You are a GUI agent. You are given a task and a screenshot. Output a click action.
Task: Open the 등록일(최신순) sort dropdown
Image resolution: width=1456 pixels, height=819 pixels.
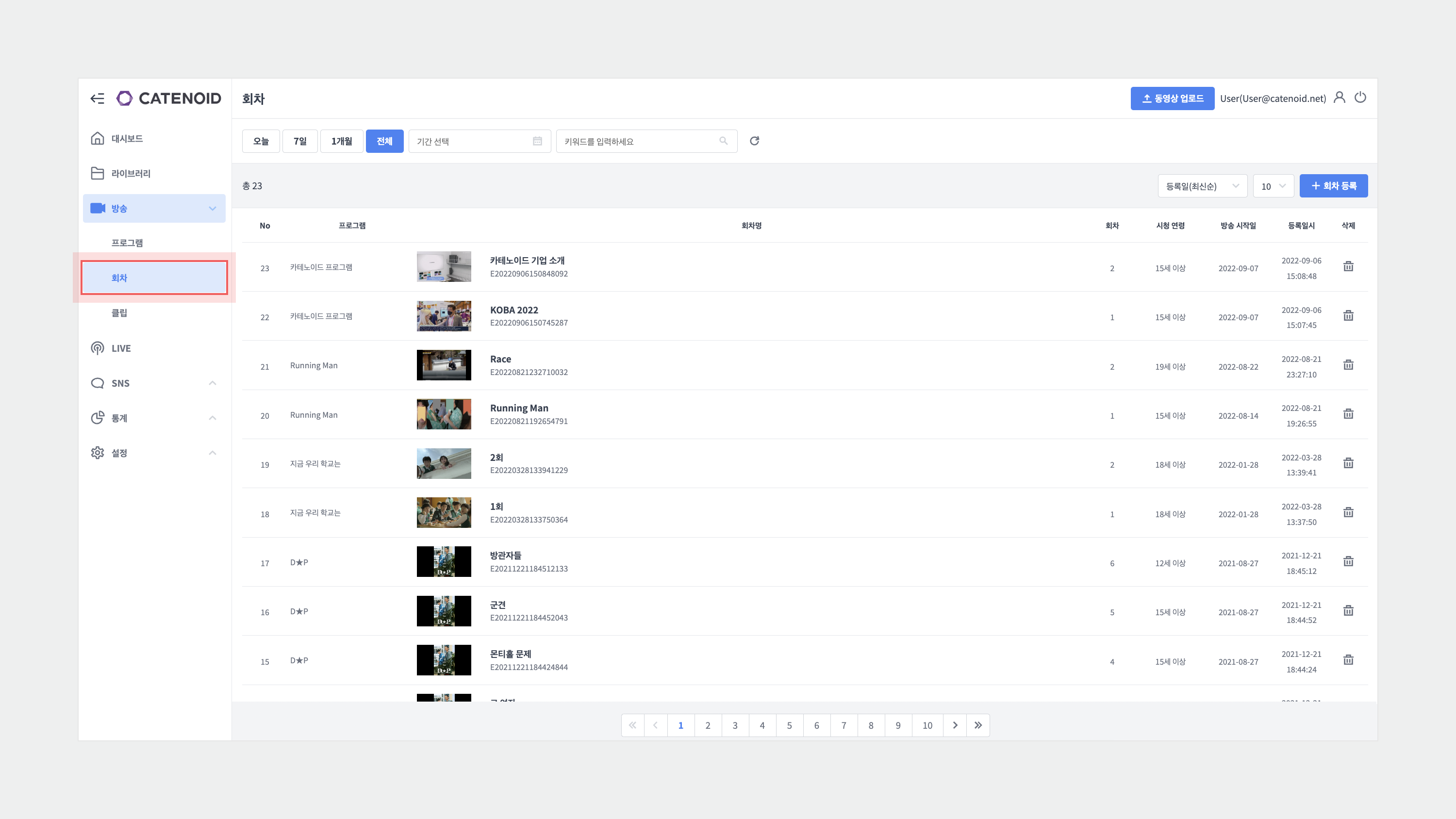click(1202, 186)
